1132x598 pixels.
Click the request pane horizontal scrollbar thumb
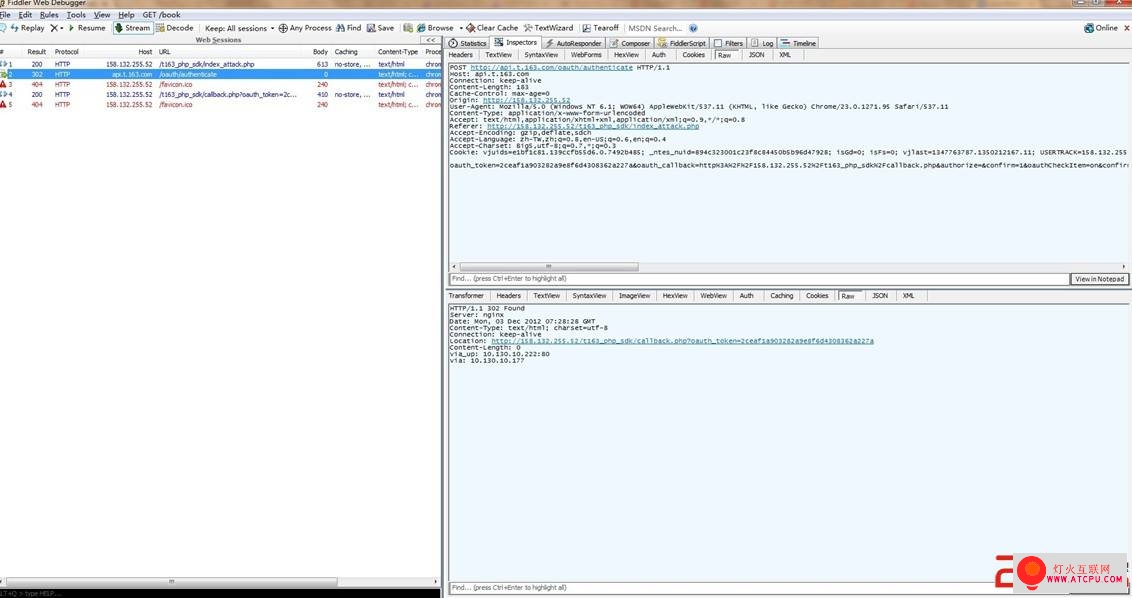tap(549, 266)
